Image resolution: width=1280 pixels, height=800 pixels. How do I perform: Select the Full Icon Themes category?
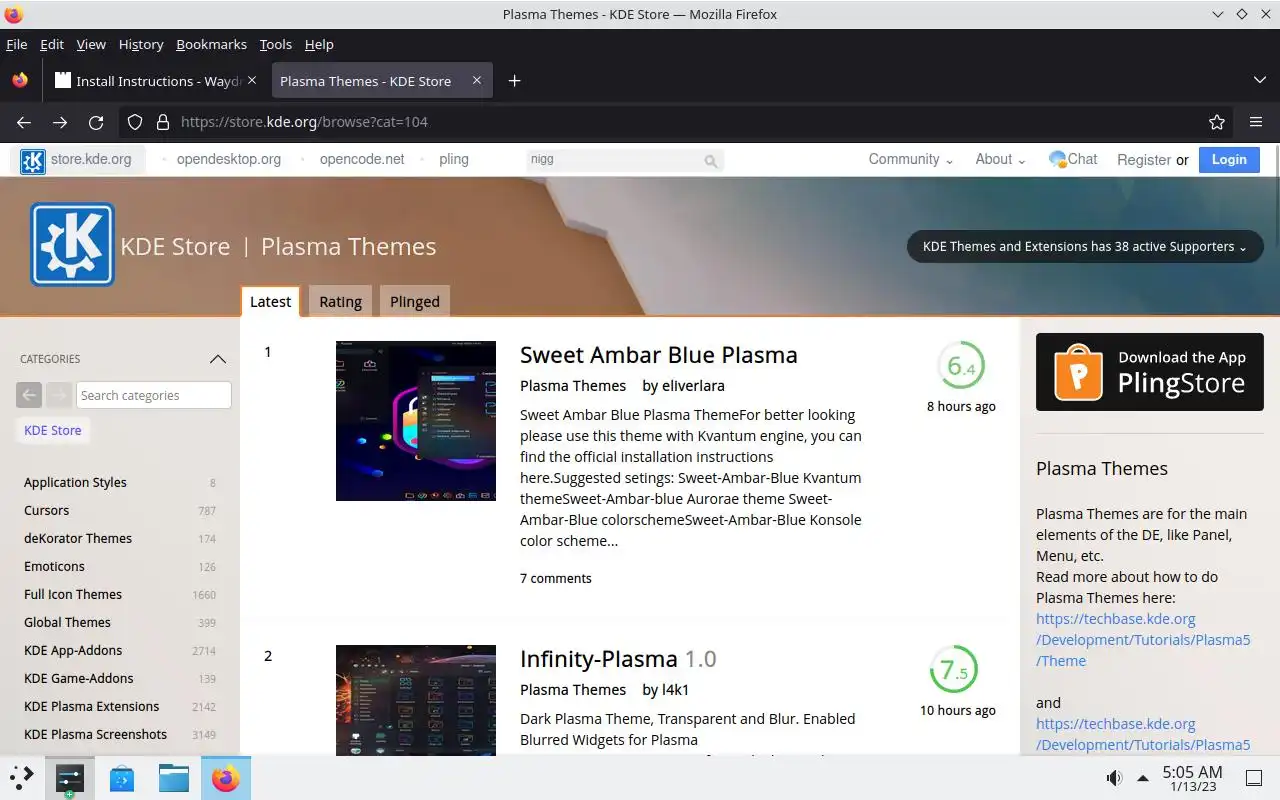73,594
